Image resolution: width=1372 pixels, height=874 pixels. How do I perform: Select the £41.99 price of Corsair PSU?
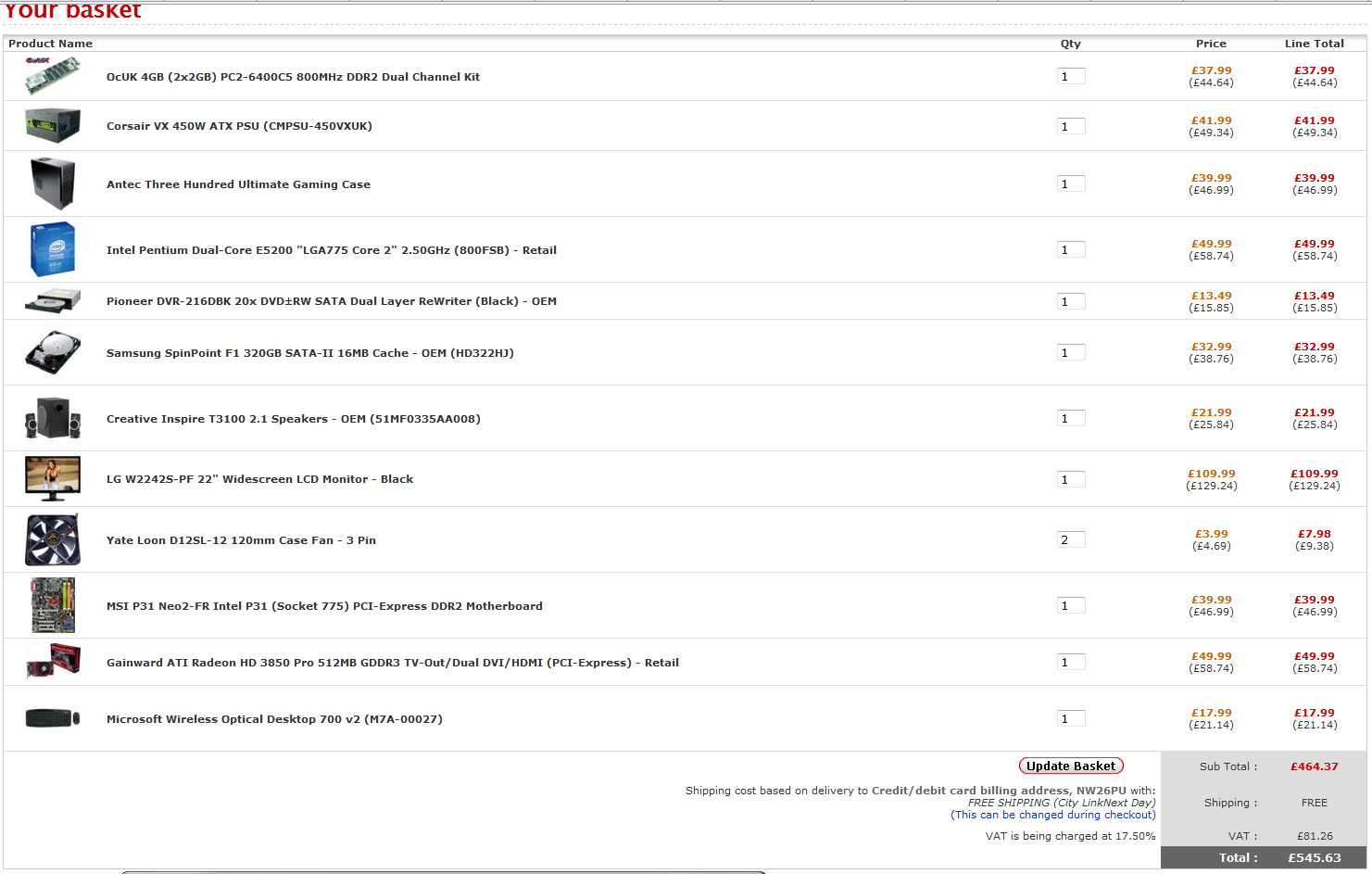tap(1212, 120)
